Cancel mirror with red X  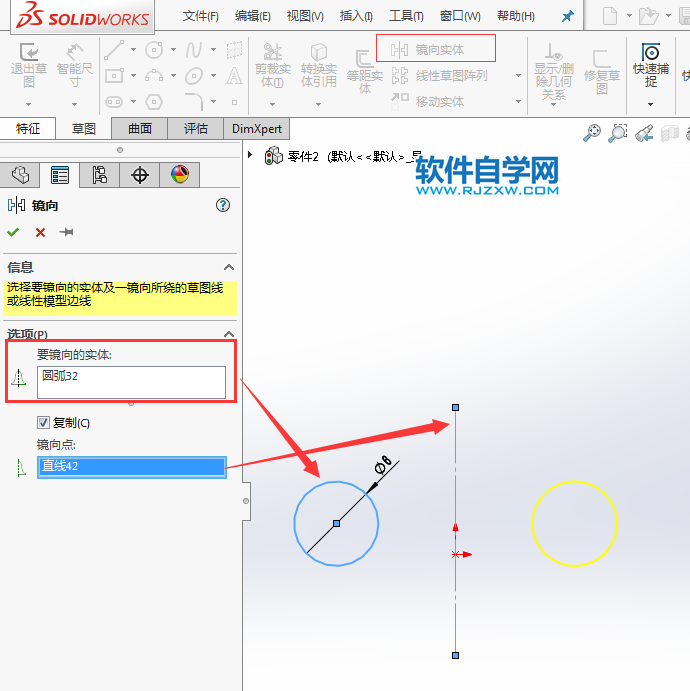click(40, 232)
